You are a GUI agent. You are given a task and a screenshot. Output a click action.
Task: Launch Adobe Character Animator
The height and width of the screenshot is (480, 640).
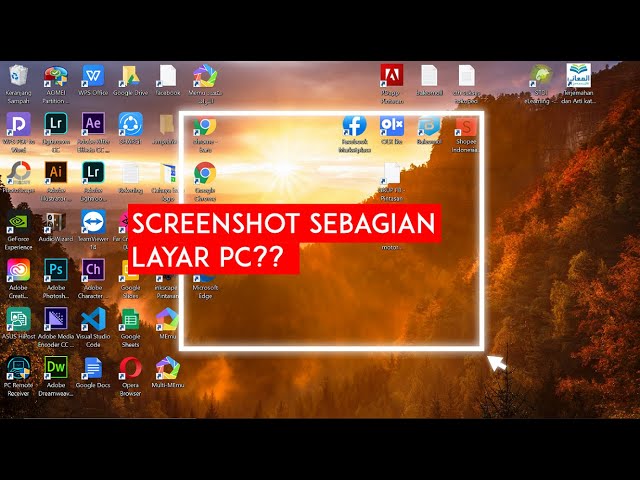93,270
